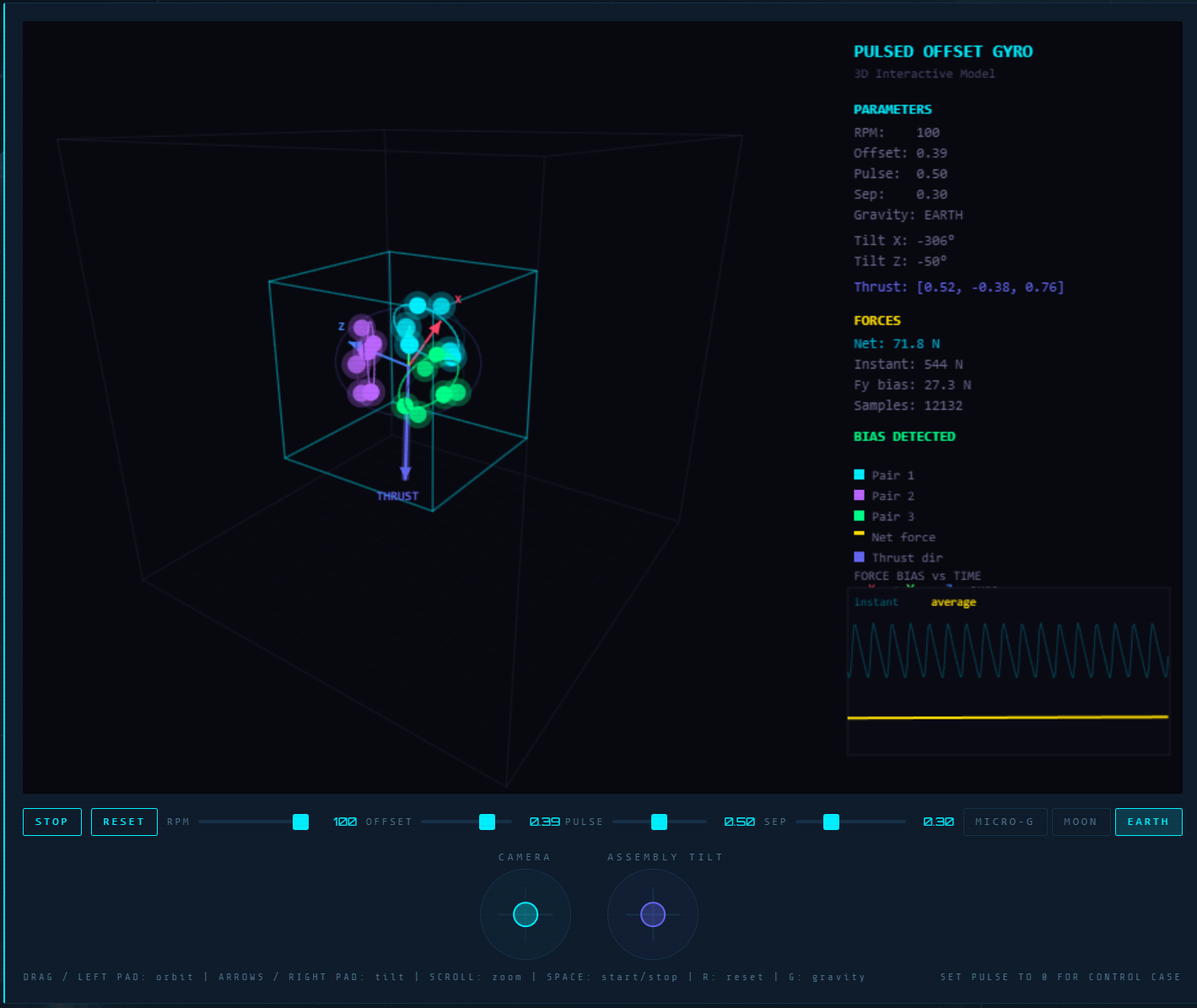
Task: Click the OFFSET slider handle
Action: click(x=487, y=822)
